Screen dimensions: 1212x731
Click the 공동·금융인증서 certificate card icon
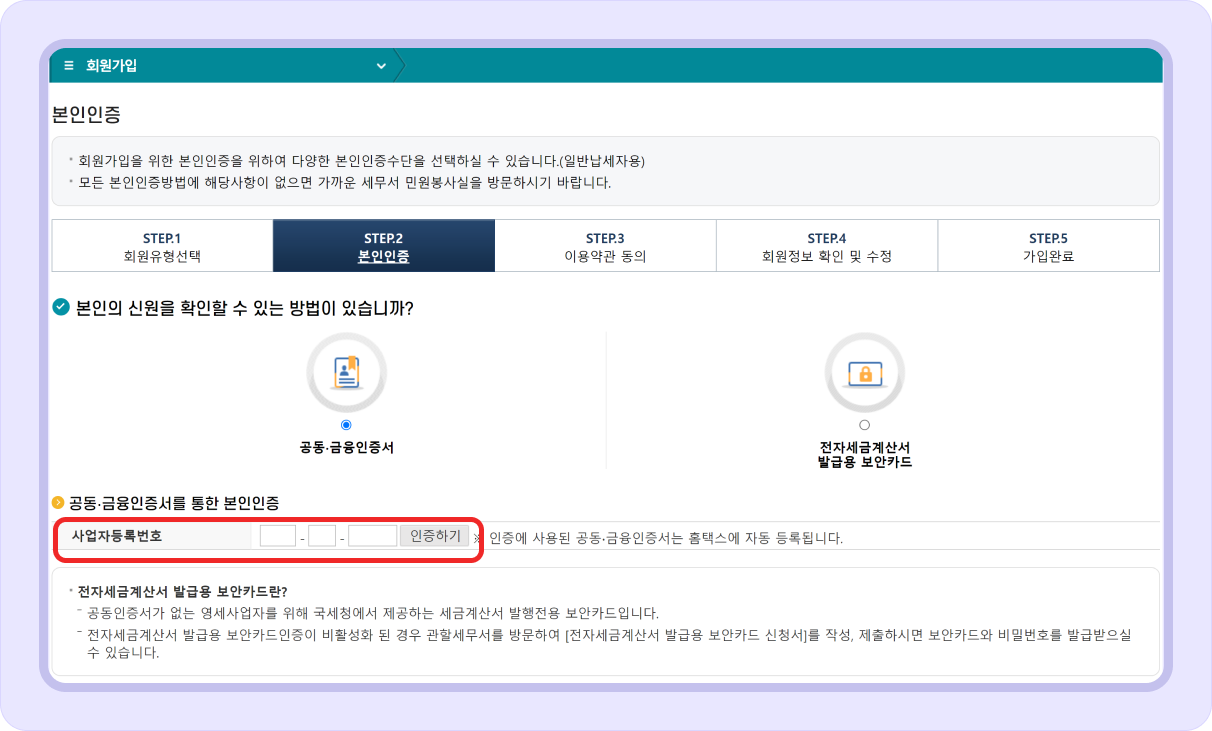pos(346,371)
